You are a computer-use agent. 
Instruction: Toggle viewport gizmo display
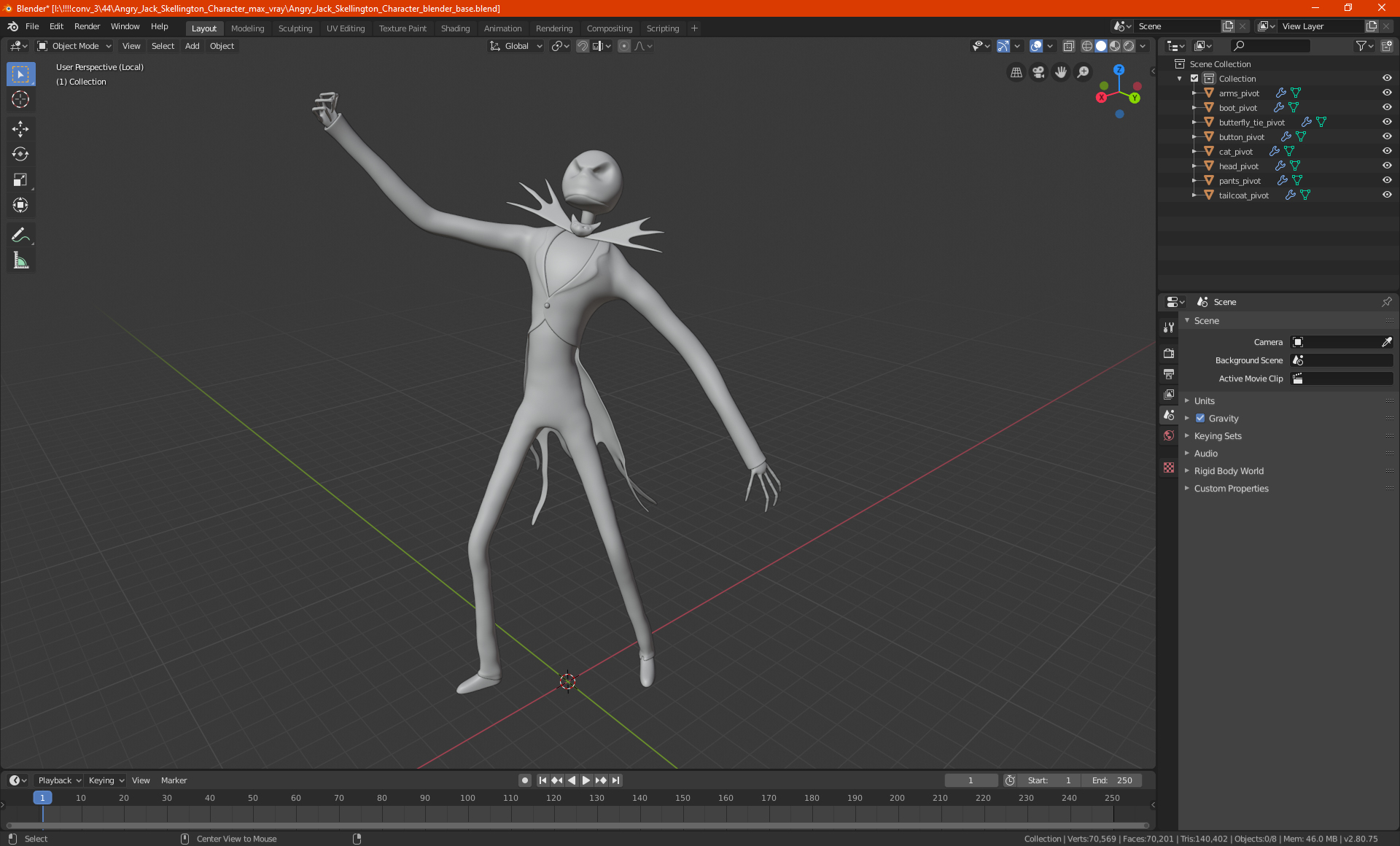(x=1003, y=46)
